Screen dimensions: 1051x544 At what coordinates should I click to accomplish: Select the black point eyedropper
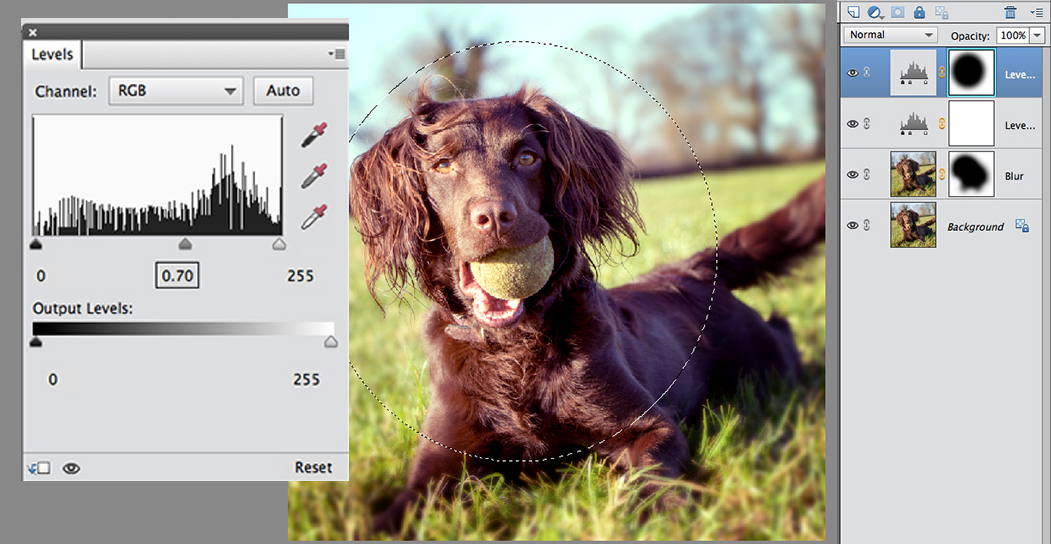tap(314, 135)
